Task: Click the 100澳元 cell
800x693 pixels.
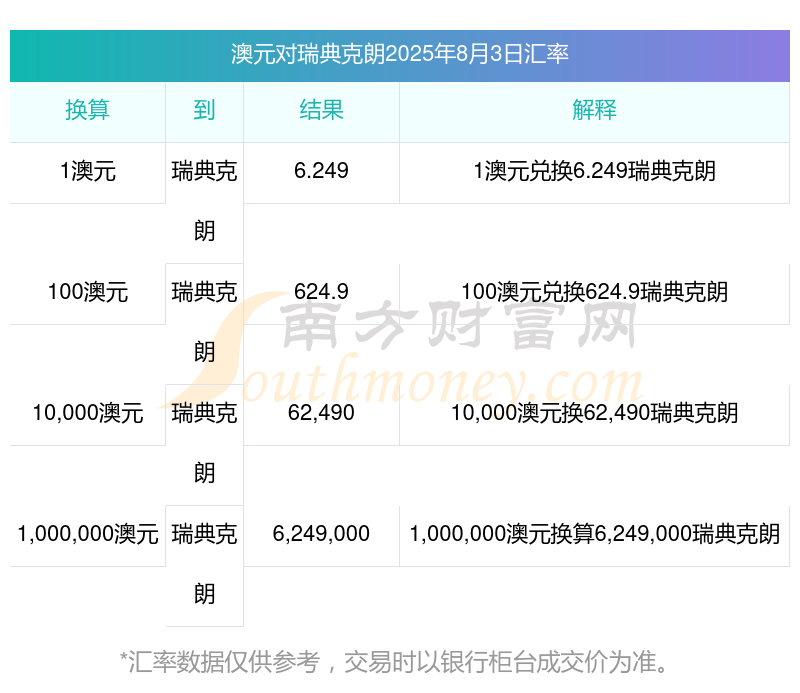Action: pos(87,292)
